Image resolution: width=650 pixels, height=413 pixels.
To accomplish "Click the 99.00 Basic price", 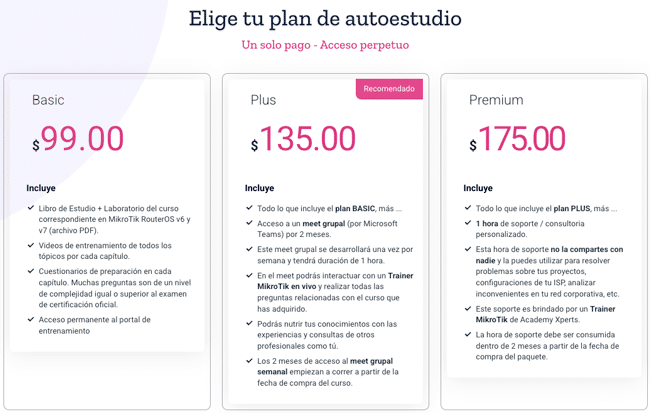I will click(x=82, y=139).
